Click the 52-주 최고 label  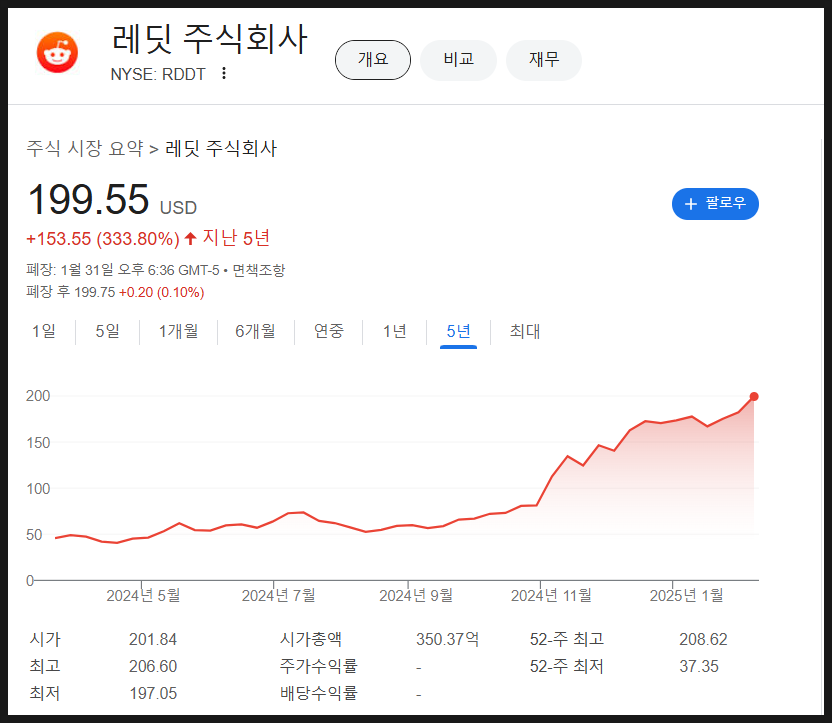tap(567, 639)
